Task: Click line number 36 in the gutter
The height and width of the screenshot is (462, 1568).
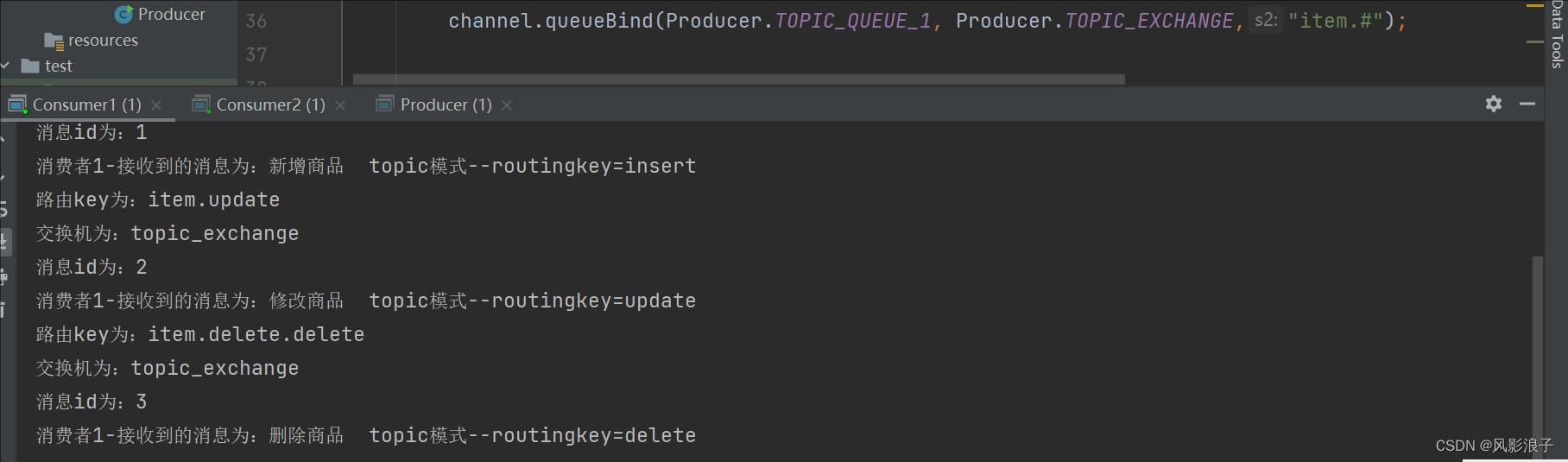Action: (x=256, y=21)
